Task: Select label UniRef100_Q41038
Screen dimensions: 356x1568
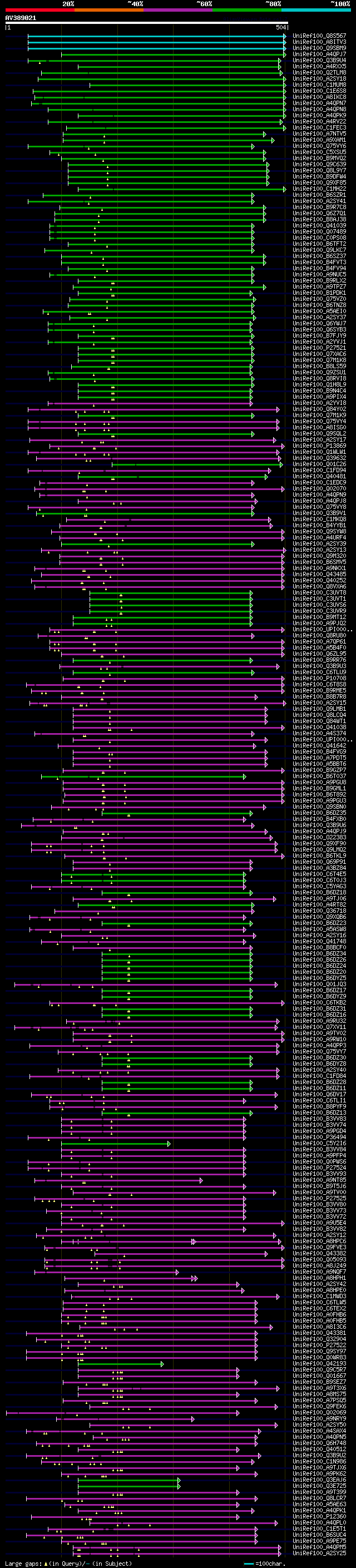Action: (319, 728)
